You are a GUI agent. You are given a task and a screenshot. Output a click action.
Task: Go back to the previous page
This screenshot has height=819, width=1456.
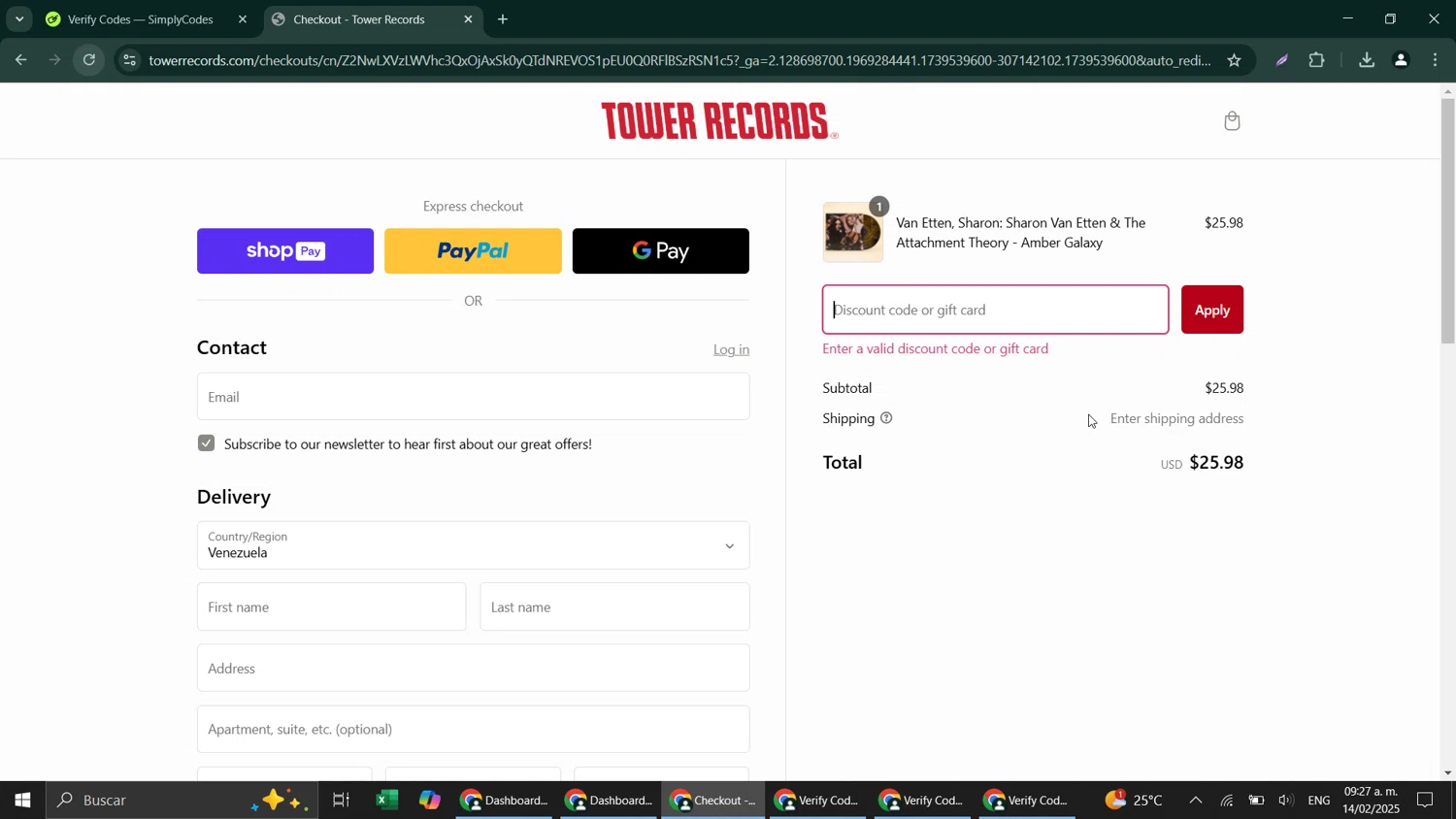pos(21,60)
